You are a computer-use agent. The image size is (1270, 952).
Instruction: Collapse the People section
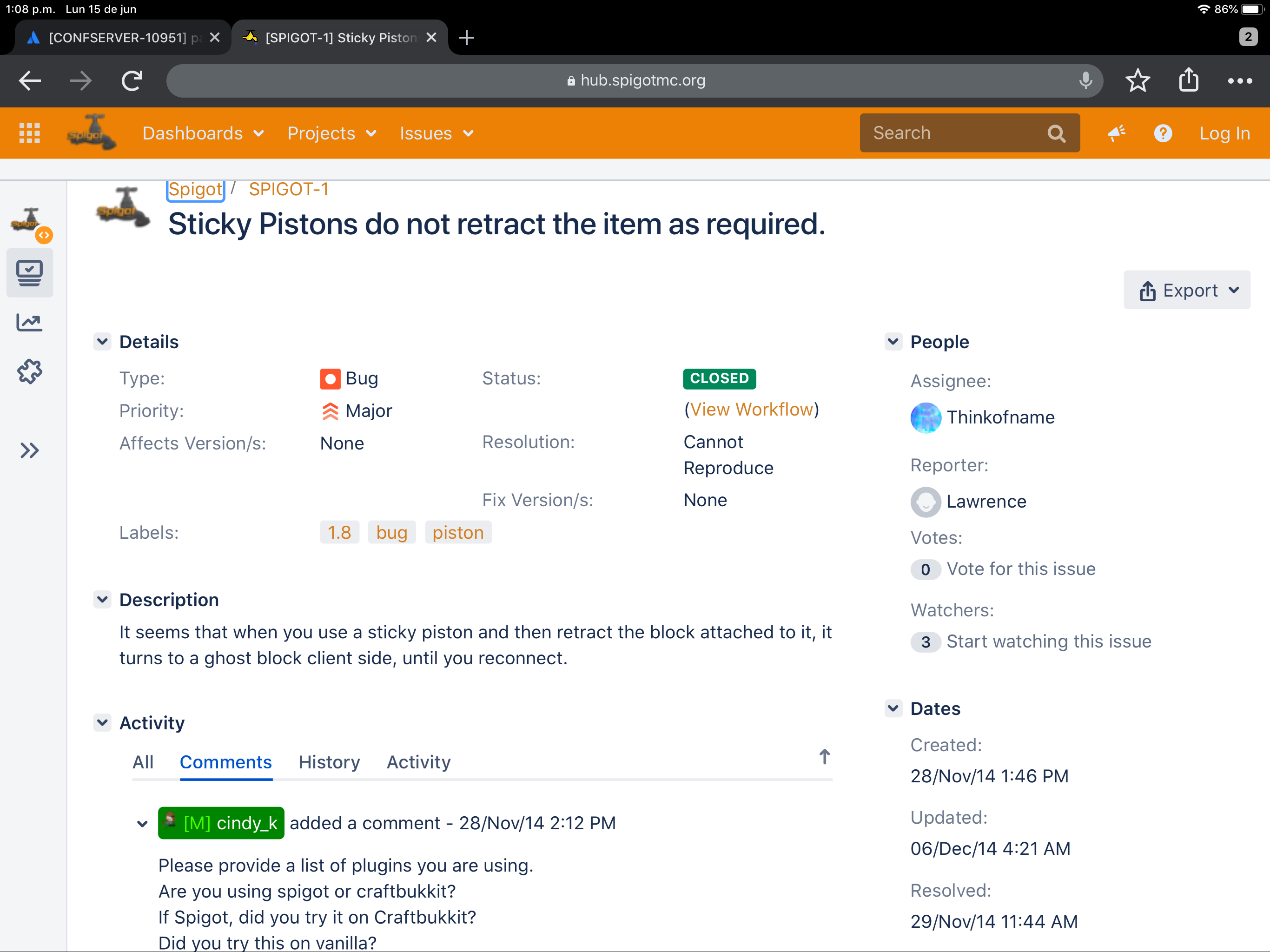(893, 342)
